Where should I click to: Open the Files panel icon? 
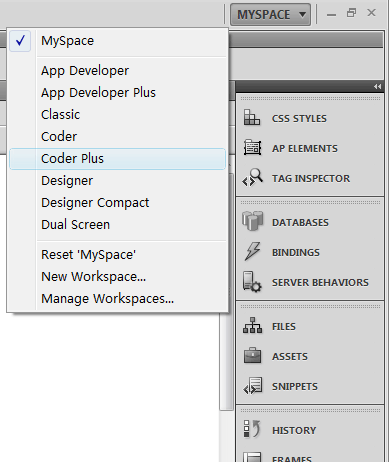(x=252, y=326)
